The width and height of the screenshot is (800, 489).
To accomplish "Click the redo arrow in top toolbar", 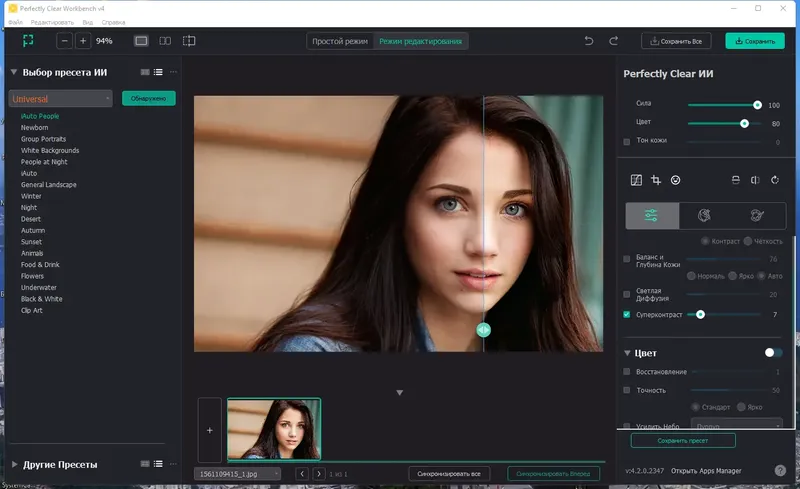I will 614,41.
